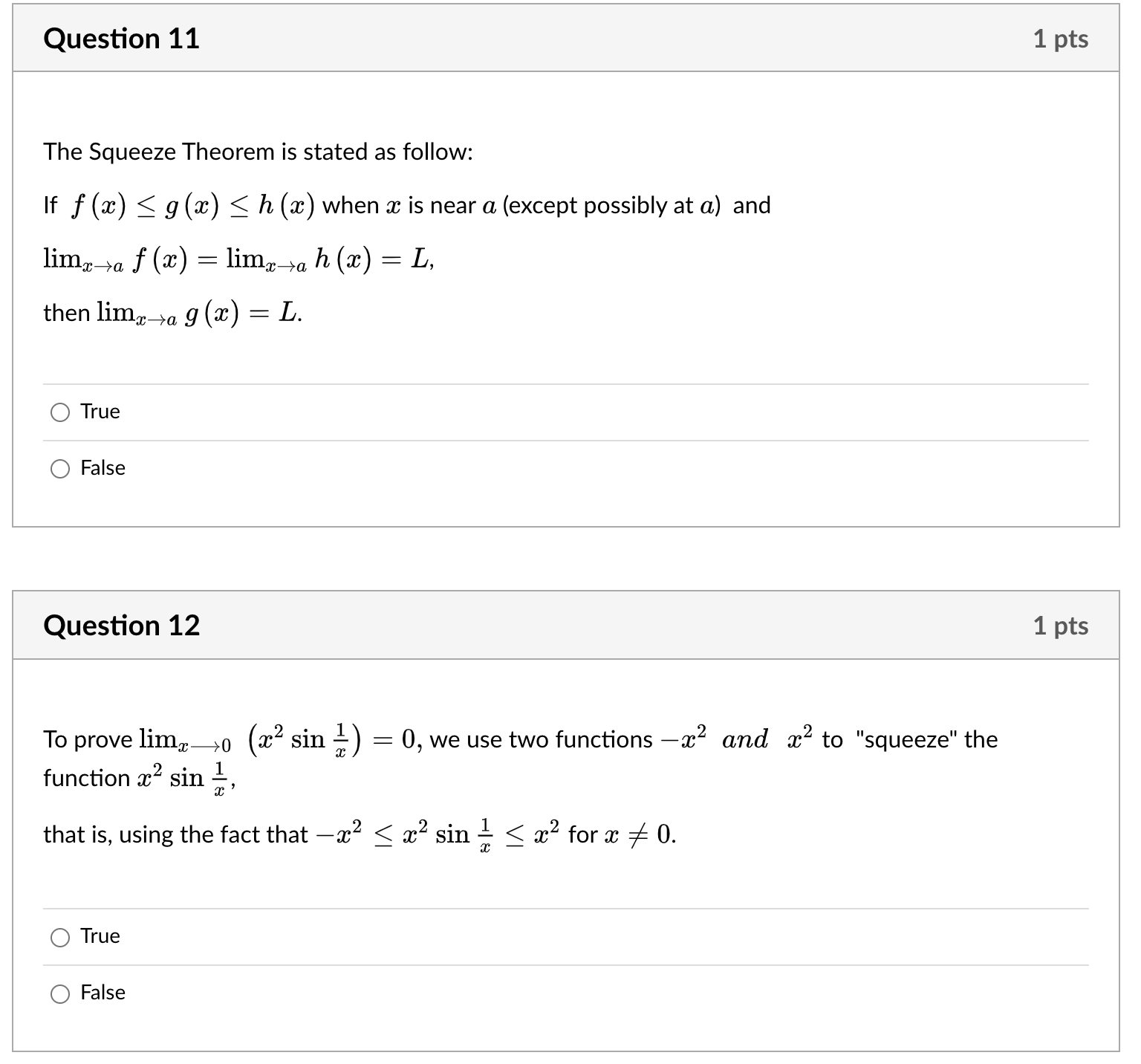The width and height of the screenshot is (1141, 1064).
Task: Select True for Question 12
Action: [61, 938]
